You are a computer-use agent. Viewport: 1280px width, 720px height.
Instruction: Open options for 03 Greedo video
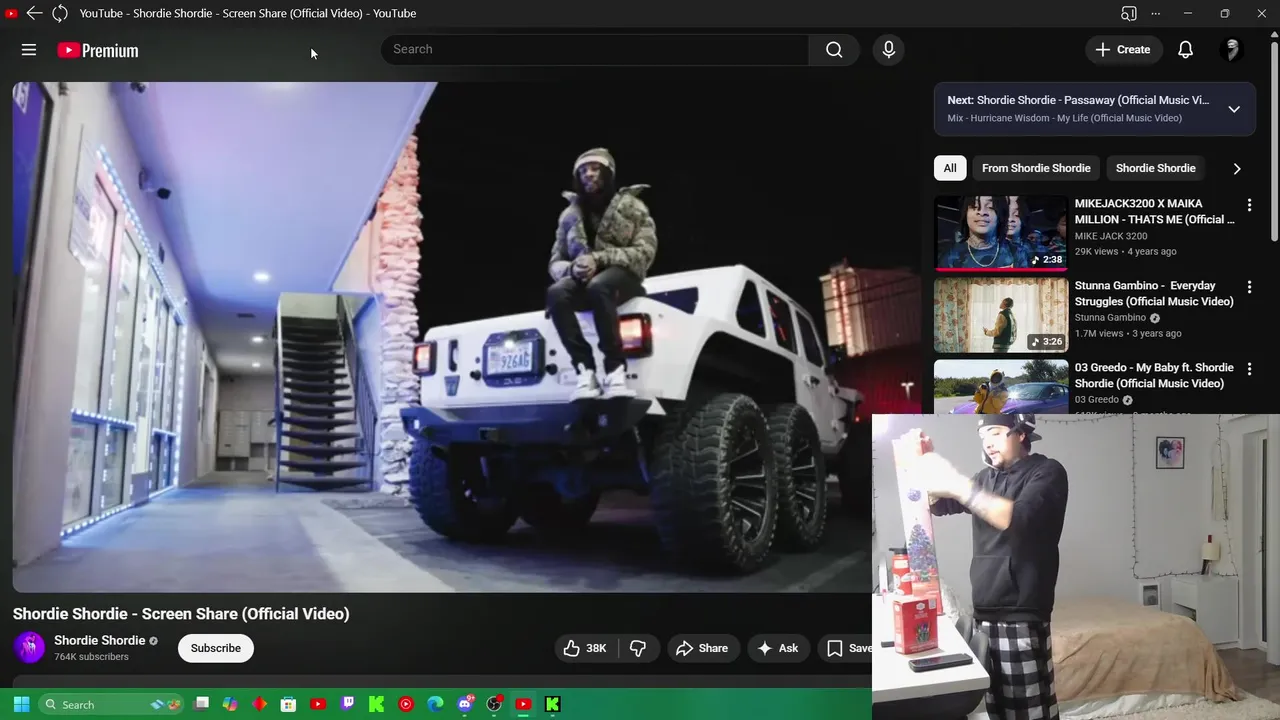[1248, 369]
